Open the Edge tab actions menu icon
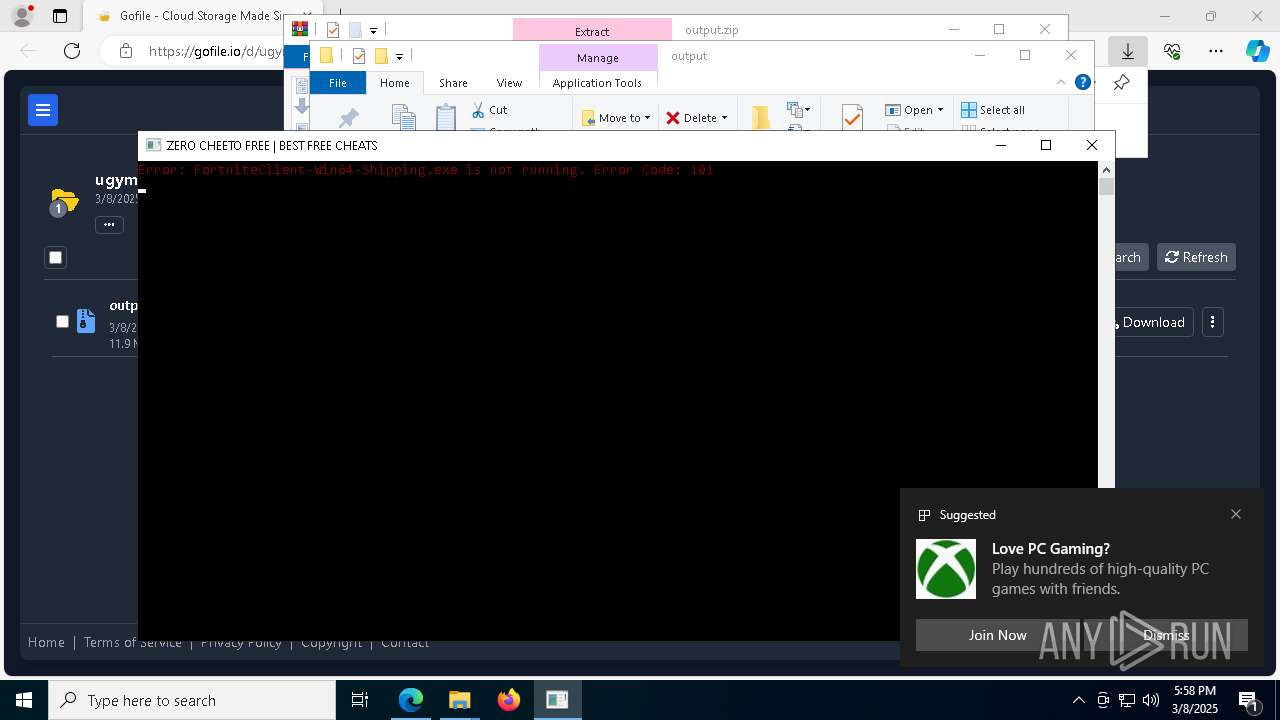The width and height of the screenshot is (1280, 720). (60, 16)
